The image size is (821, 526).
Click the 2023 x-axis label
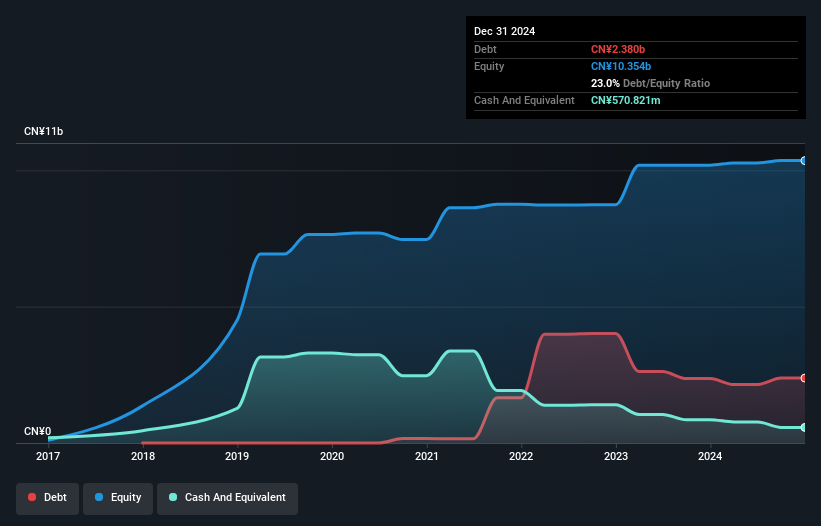[x=616, y=456]
